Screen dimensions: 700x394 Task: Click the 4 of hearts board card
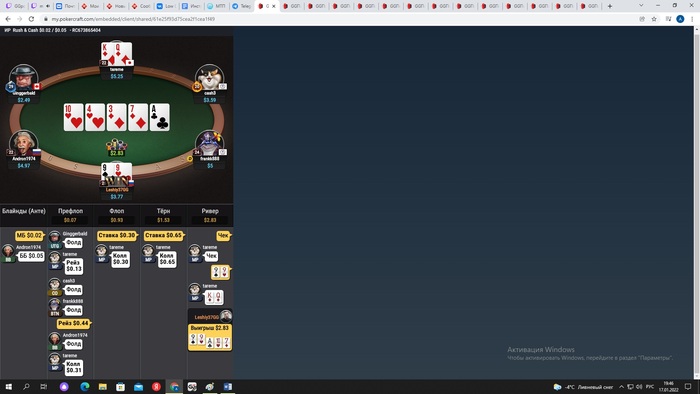(x=95, y=117)
